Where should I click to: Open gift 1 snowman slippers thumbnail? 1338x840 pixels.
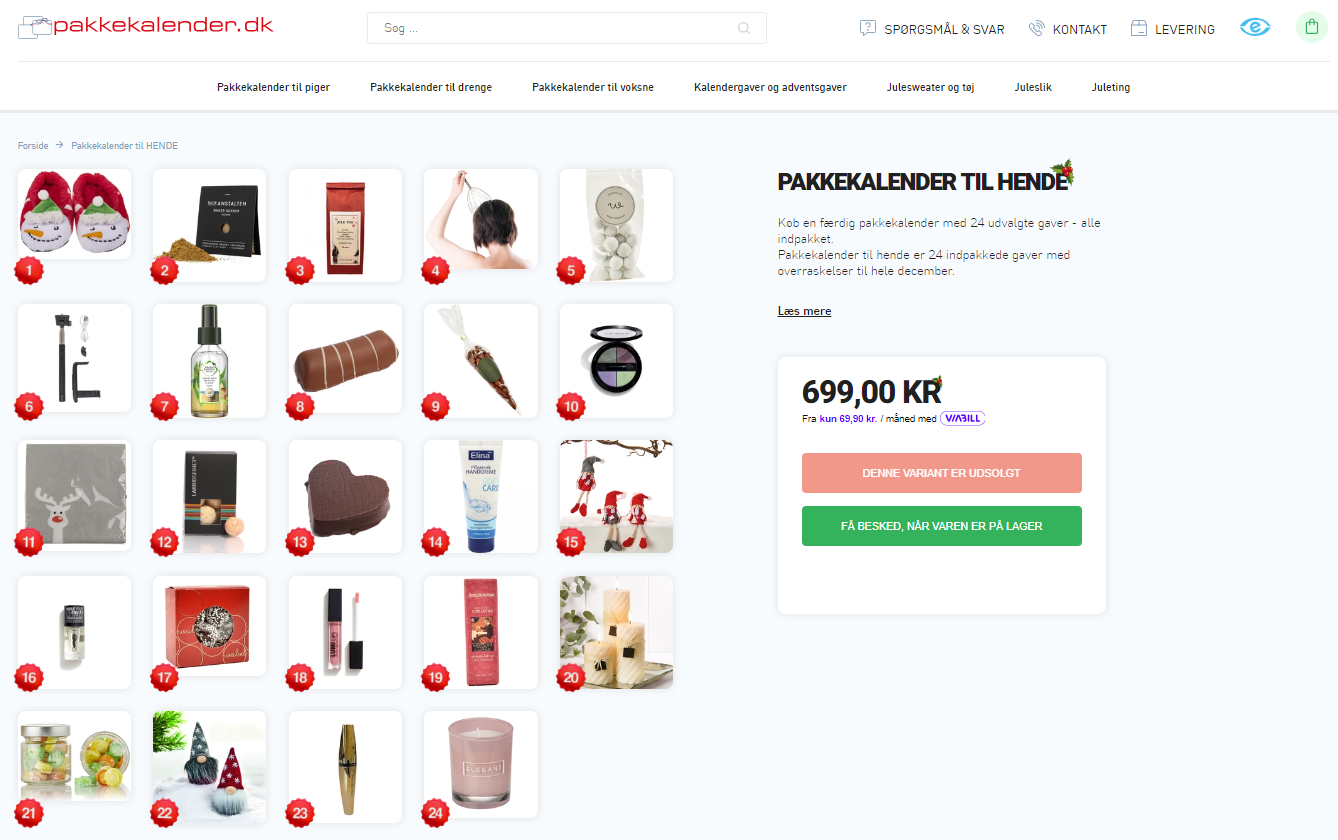[x=75, y=214]
